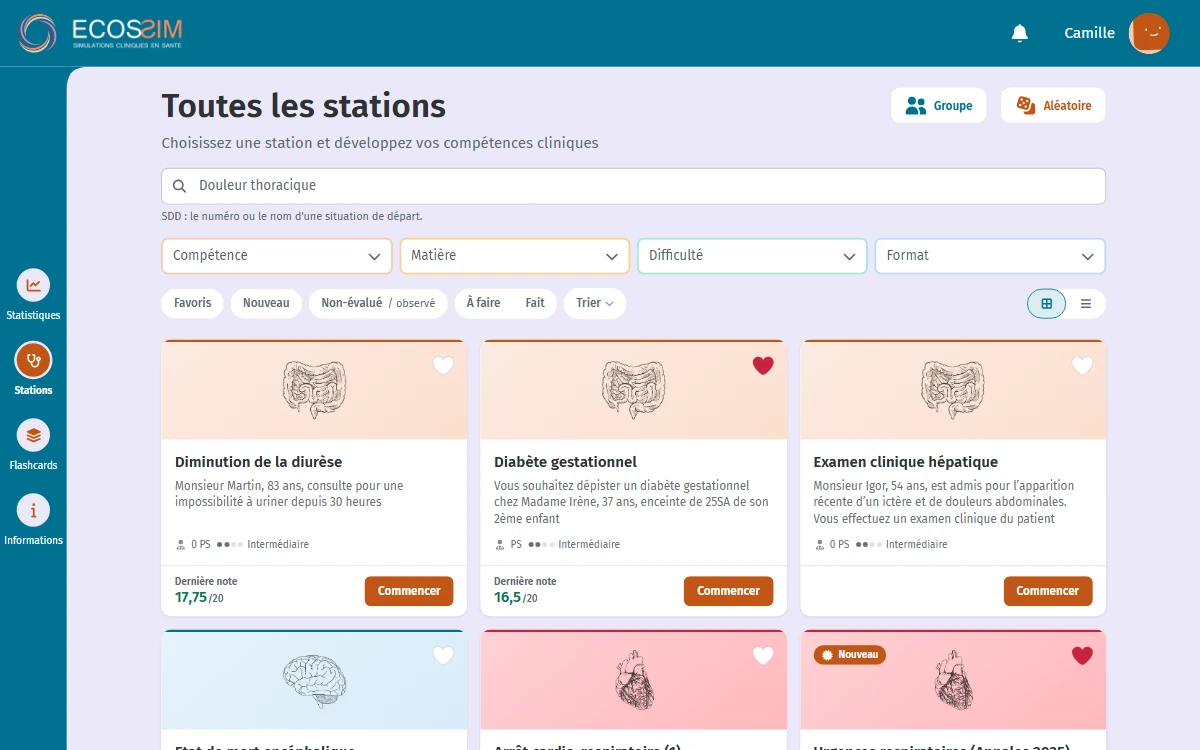Open the Compétence dropdown
1200x750 pixels.
[277, 256]
